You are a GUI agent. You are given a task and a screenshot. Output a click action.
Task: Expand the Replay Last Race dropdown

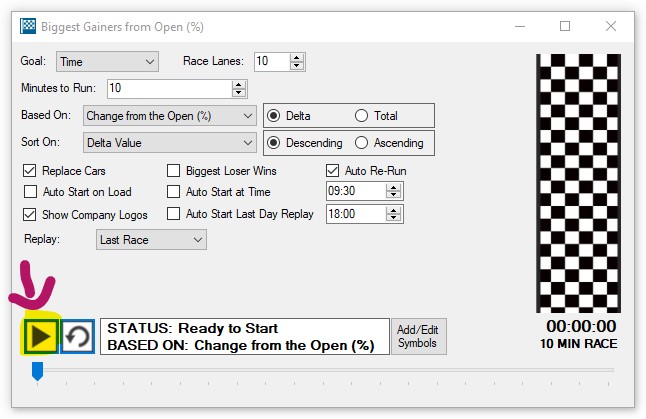tap(151, 240)
